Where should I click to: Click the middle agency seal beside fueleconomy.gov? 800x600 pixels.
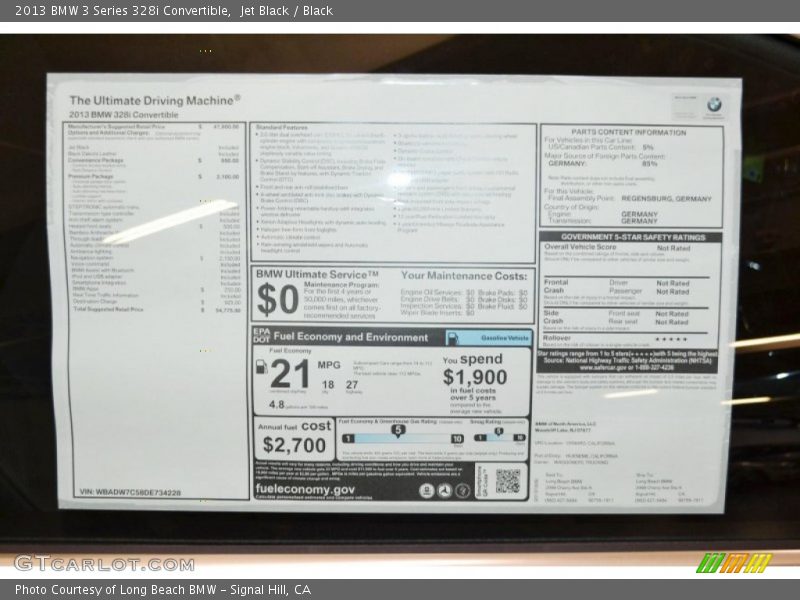(444, 491)
